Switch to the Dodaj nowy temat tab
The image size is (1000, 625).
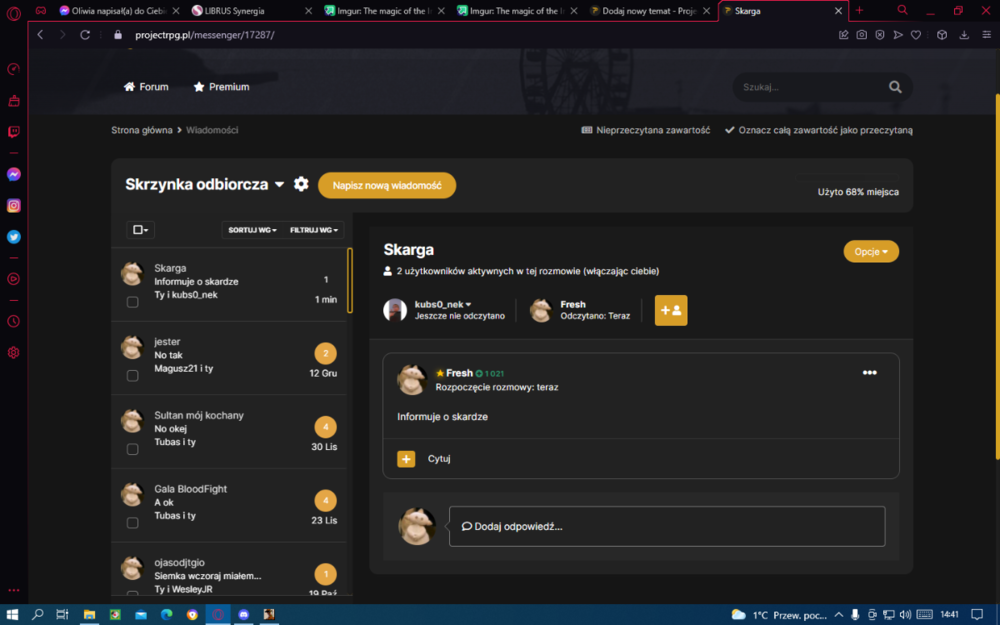point(651,11)
